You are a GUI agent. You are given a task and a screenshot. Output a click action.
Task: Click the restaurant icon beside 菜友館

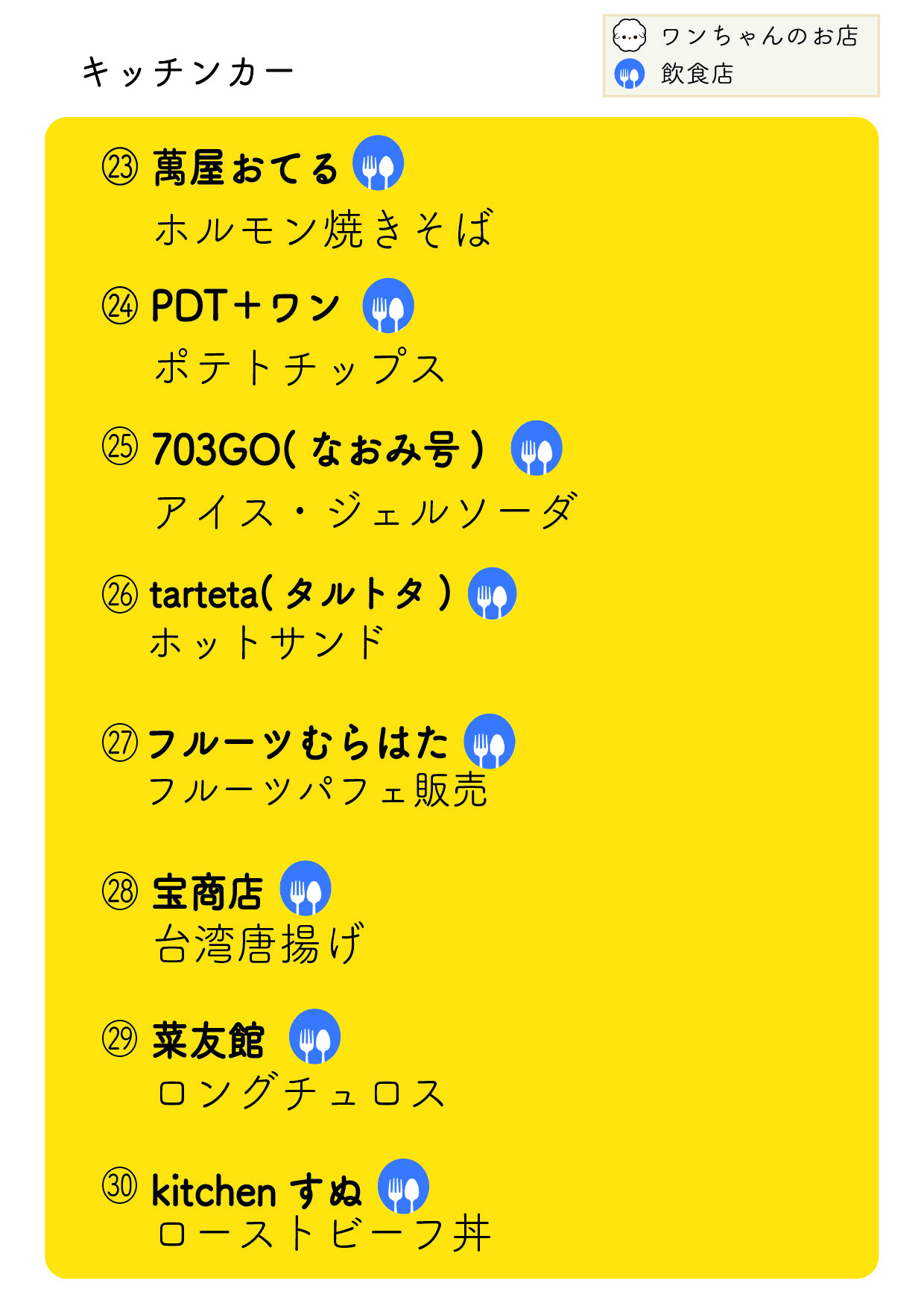click(x=314, y=1037)
